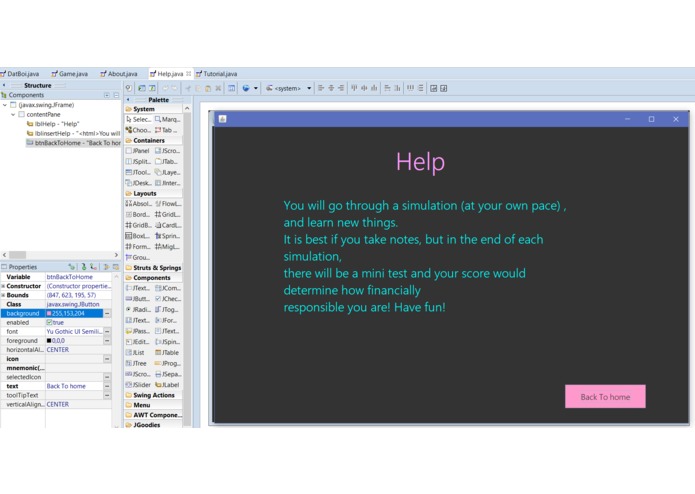This screenshot has height=494, width=695.
Task: Expand the Menu palette category
Action: 153,405
